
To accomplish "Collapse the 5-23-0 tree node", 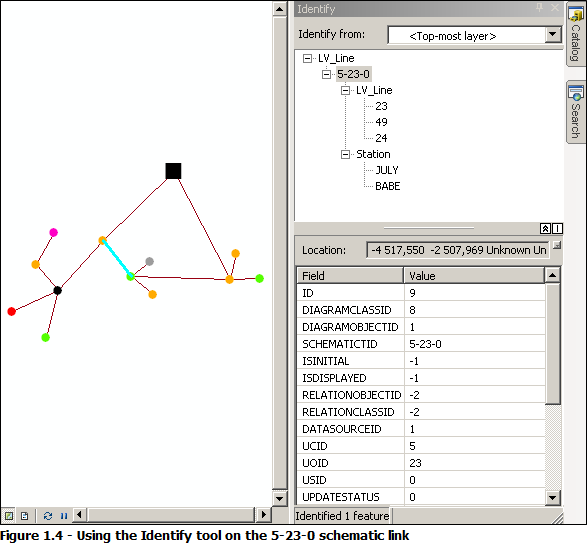I will tap(326, 74).
